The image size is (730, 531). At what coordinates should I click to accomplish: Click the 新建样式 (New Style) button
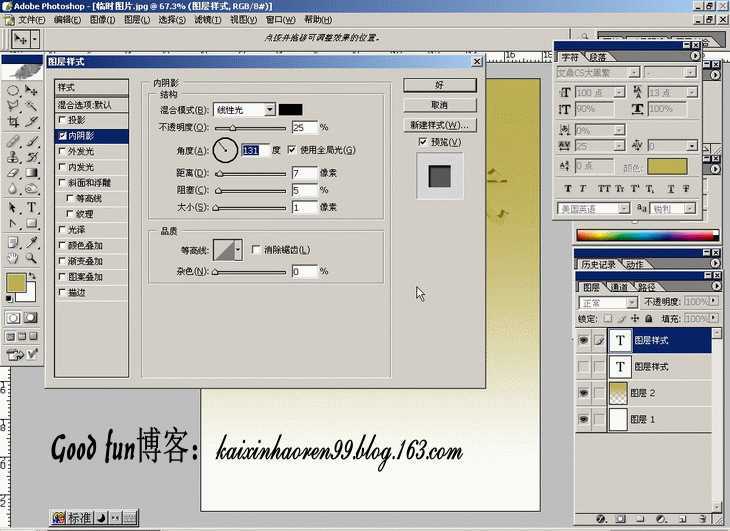pyautogui.click(x=439, y=125)
